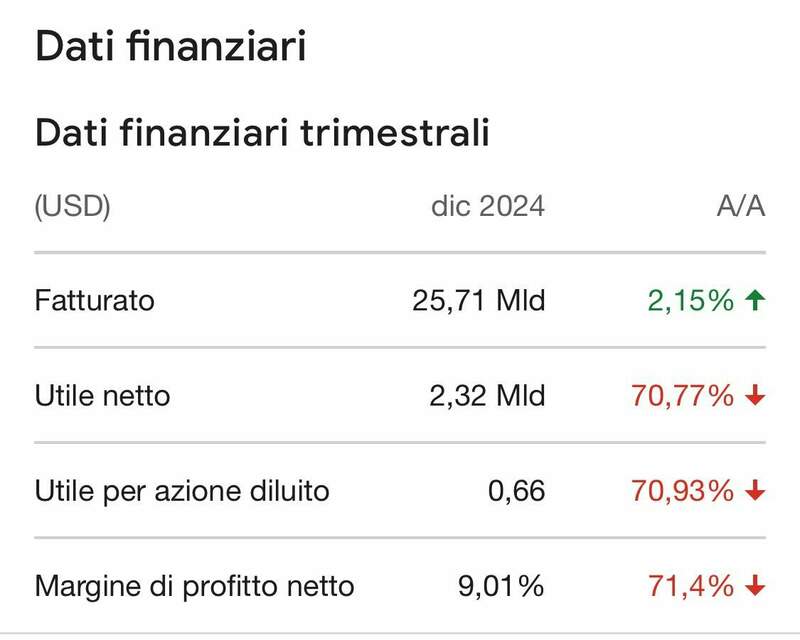Select the Dati finanziari main heading
800x640 pixels.
pos(170,47)
